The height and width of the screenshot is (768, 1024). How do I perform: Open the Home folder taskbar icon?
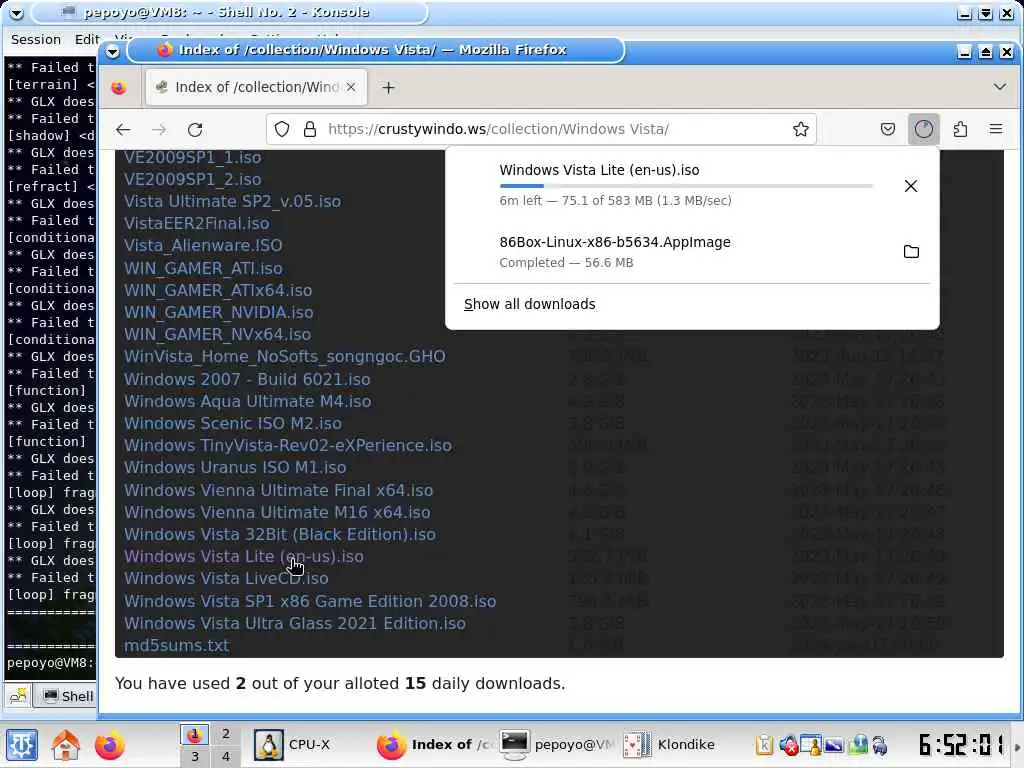point(65,745)
